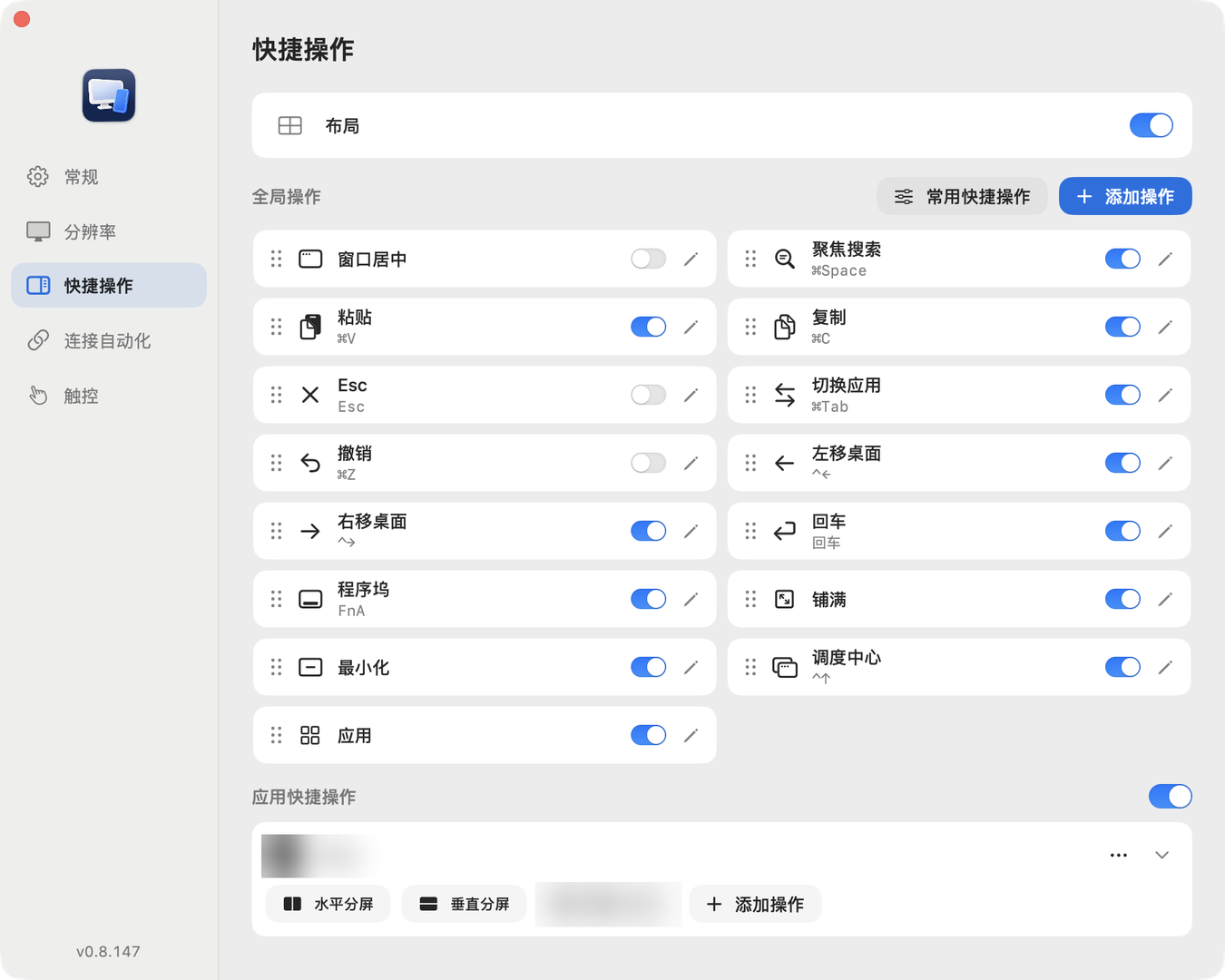Open 常用快捷操作 button

[x=962, y=196]
